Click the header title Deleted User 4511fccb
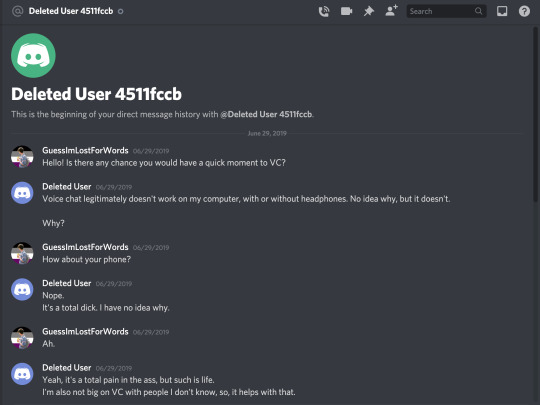The height and width of the screenshot is (405, 540). [x=71, y=11]
